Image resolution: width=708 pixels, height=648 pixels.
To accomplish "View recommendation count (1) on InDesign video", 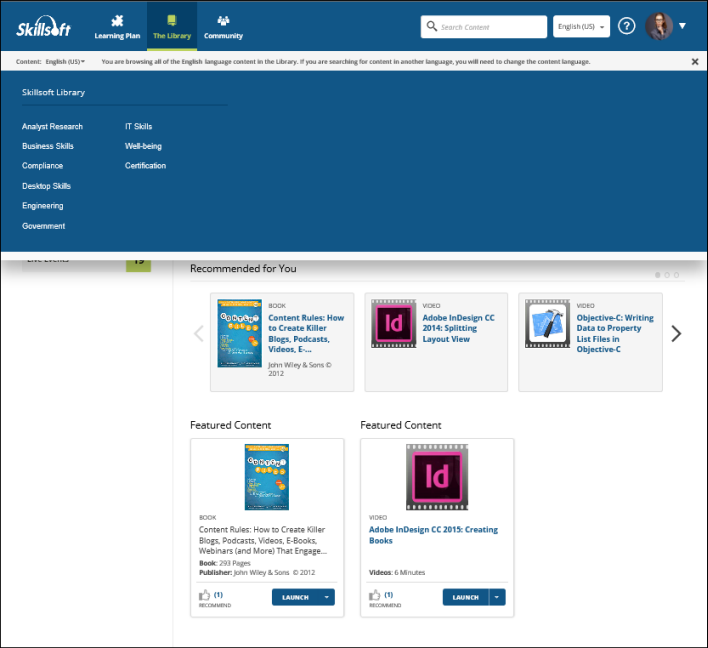I will (x=389, y=595).
